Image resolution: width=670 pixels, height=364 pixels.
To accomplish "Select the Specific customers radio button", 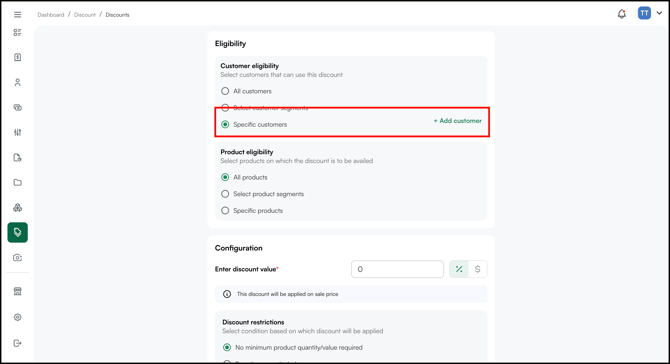I will click(225, 124).
